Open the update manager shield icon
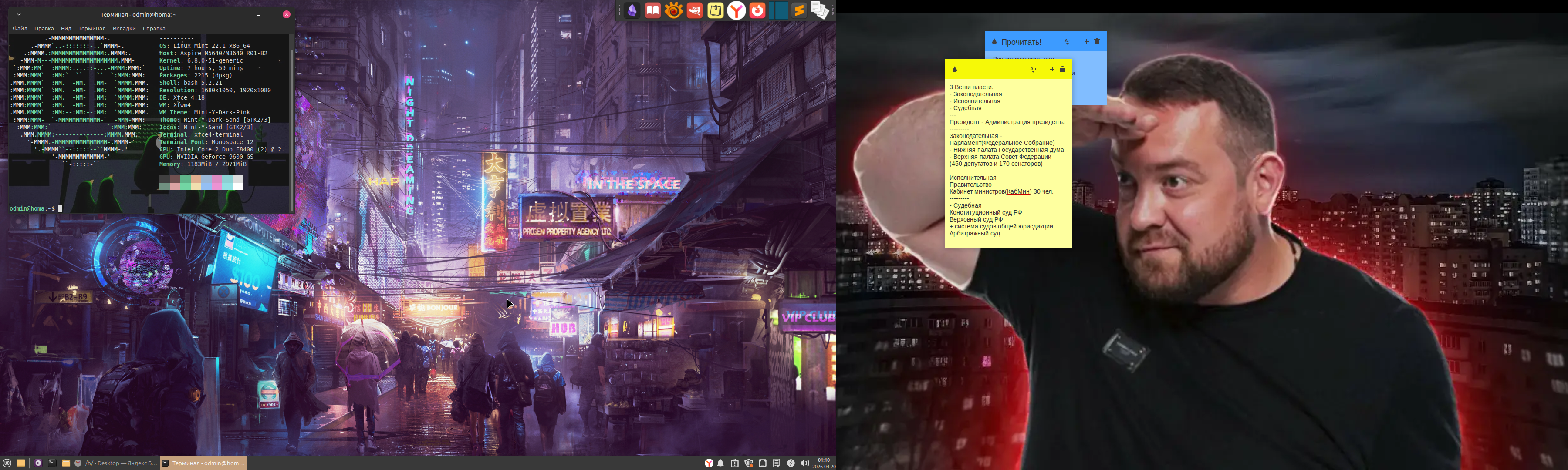The width and height of the screenshot is (1568, 470). coord(749,463)
